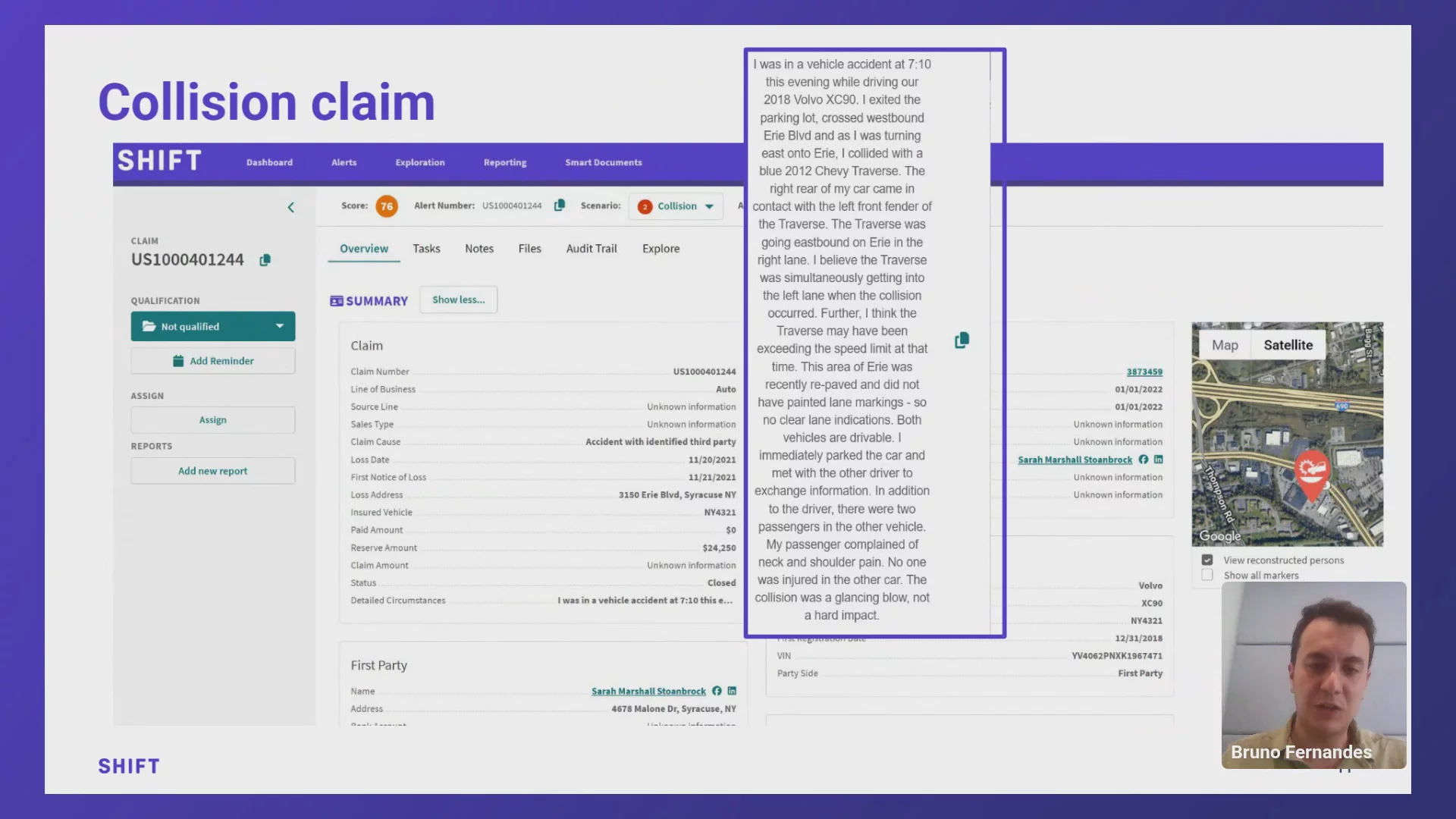The height and width of the screenshot is (819, 1456).
Task: Copy the accident description popup text
Action: [x=962, y=340]
